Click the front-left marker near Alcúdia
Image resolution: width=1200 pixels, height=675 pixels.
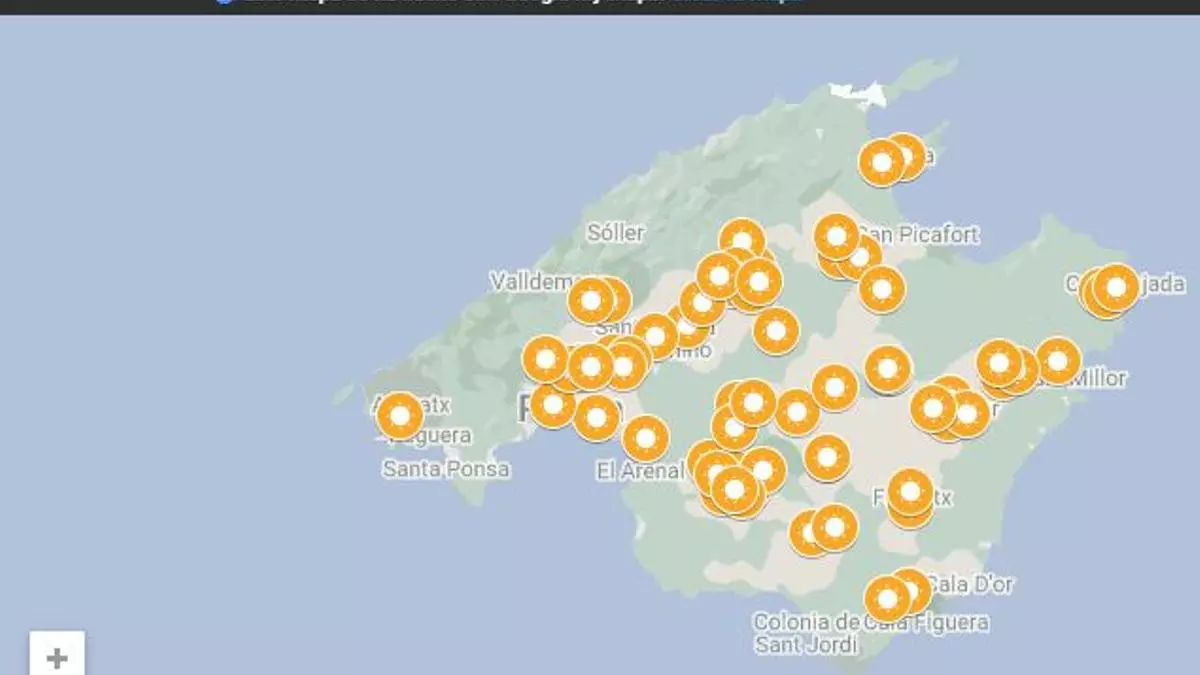[882, 162]
